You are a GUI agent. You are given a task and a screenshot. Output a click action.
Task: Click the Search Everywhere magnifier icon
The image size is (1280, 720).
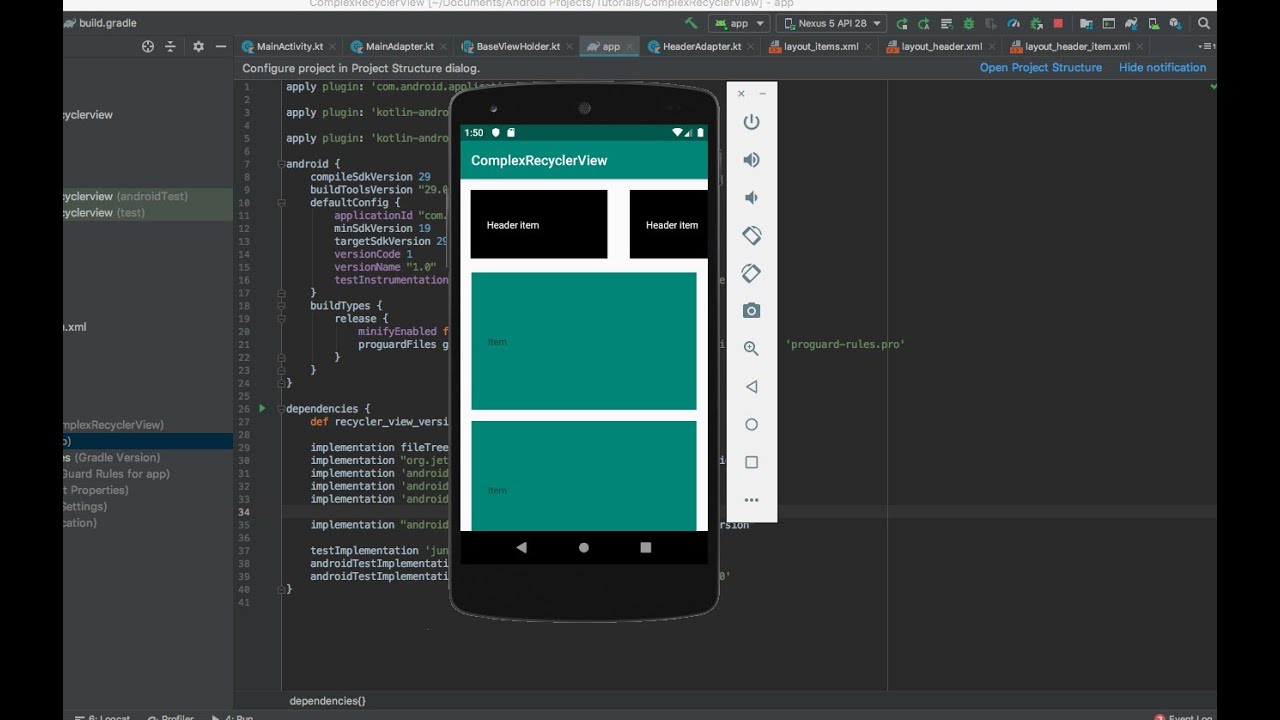1204,23
